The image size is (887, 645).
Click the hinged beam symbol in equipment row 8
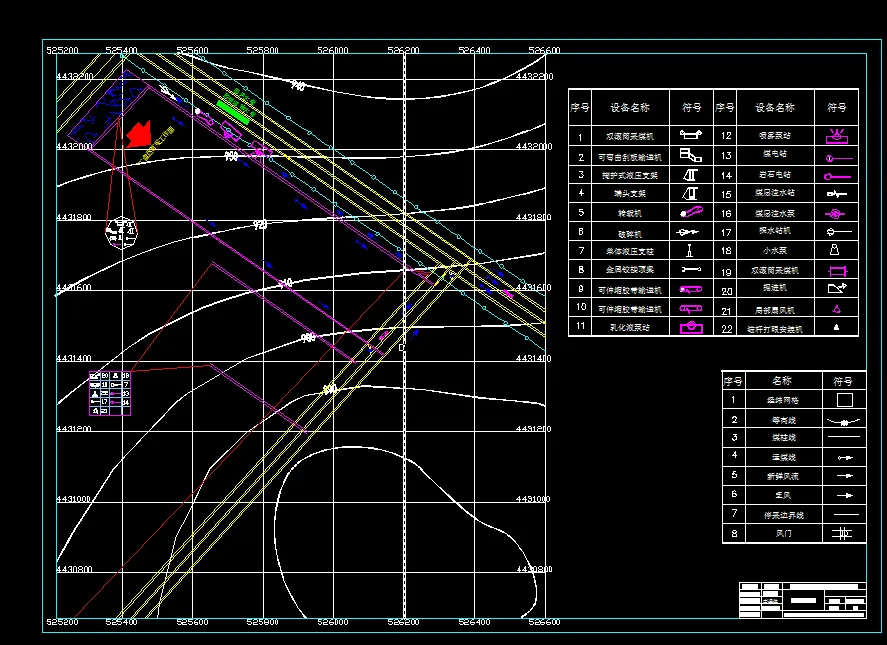(x=691, y=269)
